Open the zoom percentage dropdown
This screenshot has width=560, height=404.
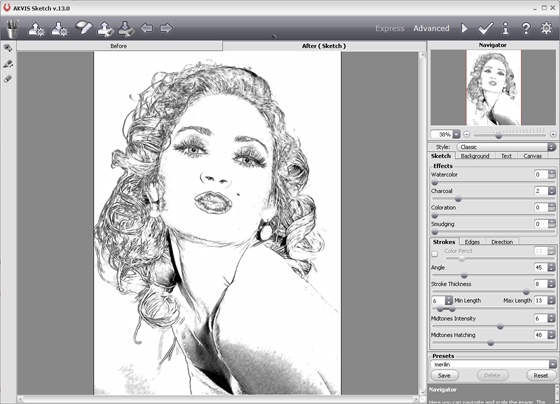pos(456,134)
